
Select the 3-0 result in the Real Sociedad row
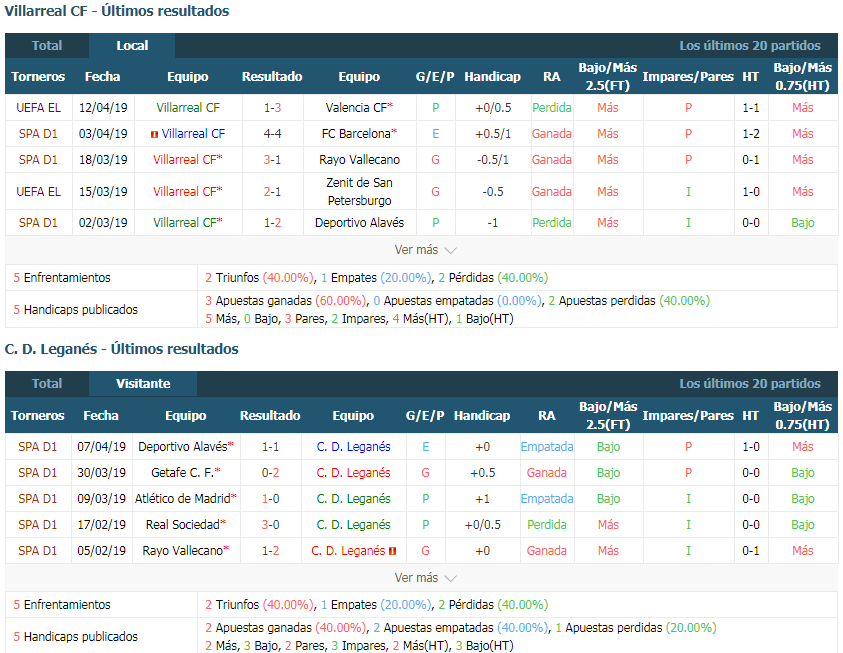click(270, 525)
